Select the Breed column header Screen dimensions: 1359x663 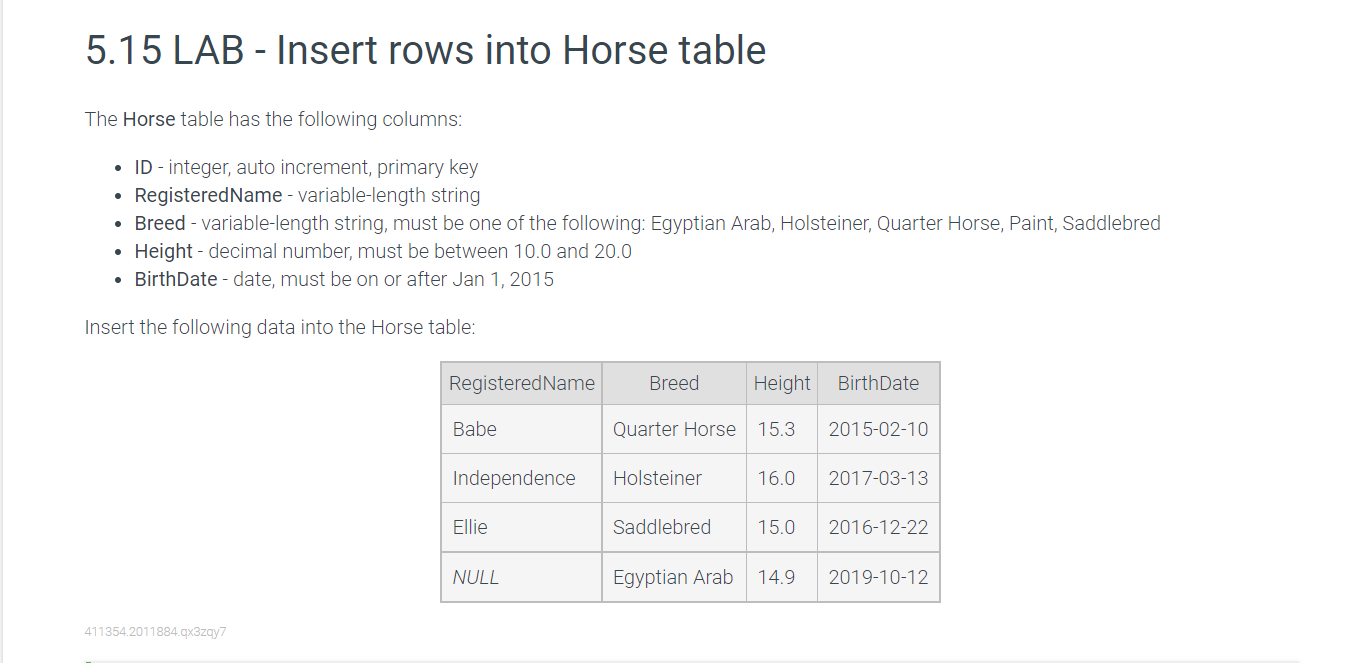coord(674,383)
